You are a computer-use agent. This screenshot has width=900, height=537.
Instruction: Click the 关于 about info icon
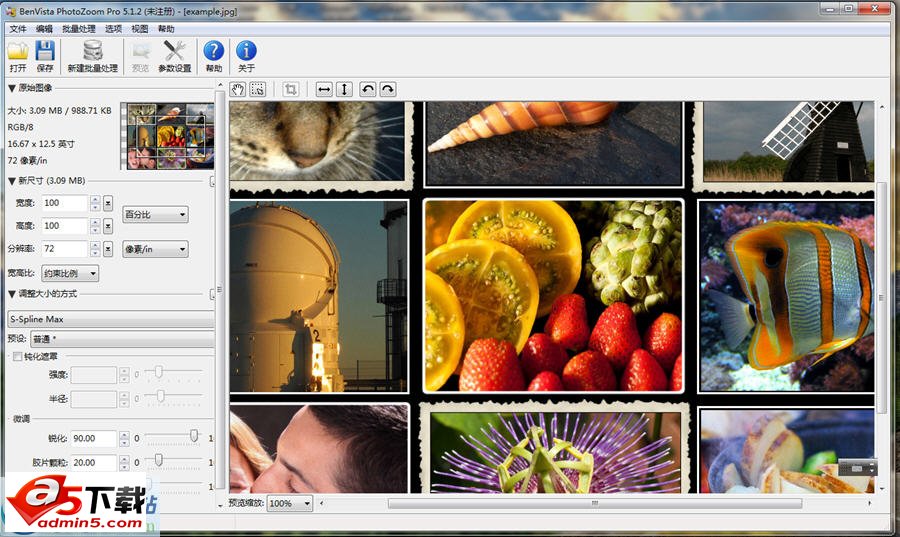click(246, 52)
